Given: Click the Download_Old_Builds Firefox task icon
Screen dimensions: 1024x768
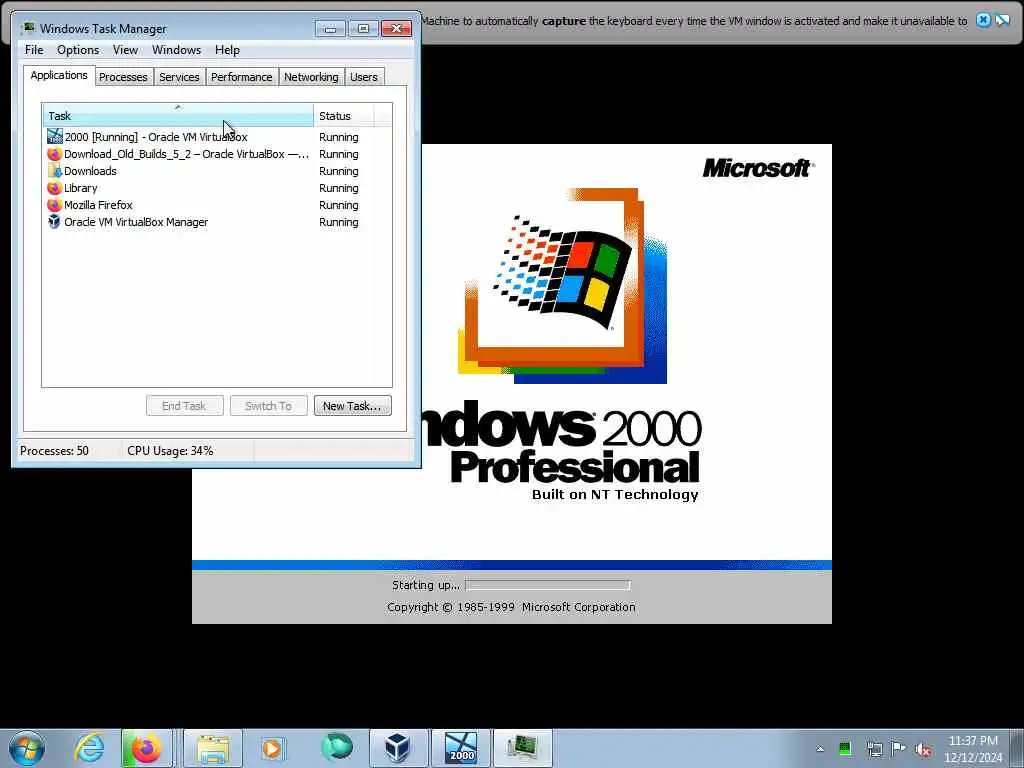Looking at the screenshot, I should click(x=54, y=154).
